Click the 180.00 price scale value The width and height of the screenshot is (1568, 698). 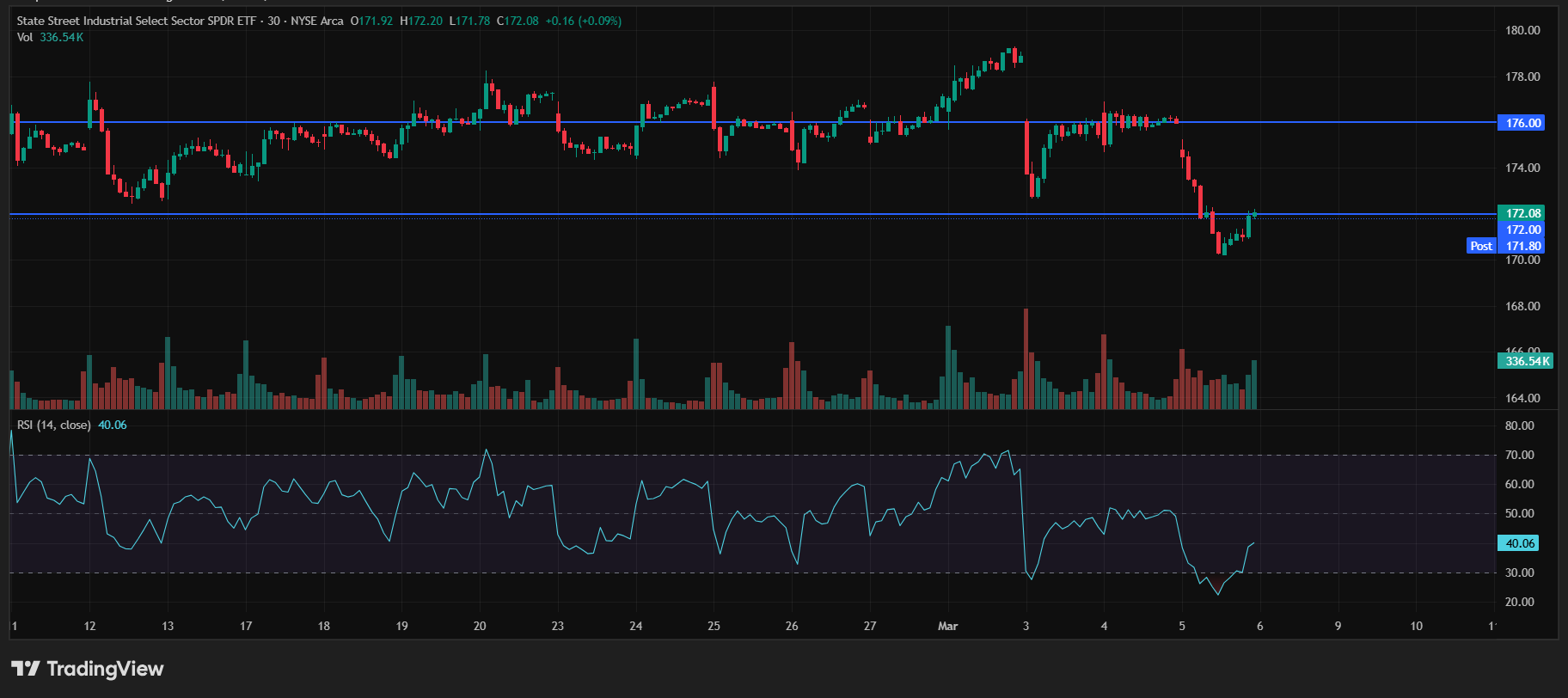pos(1522,30)
